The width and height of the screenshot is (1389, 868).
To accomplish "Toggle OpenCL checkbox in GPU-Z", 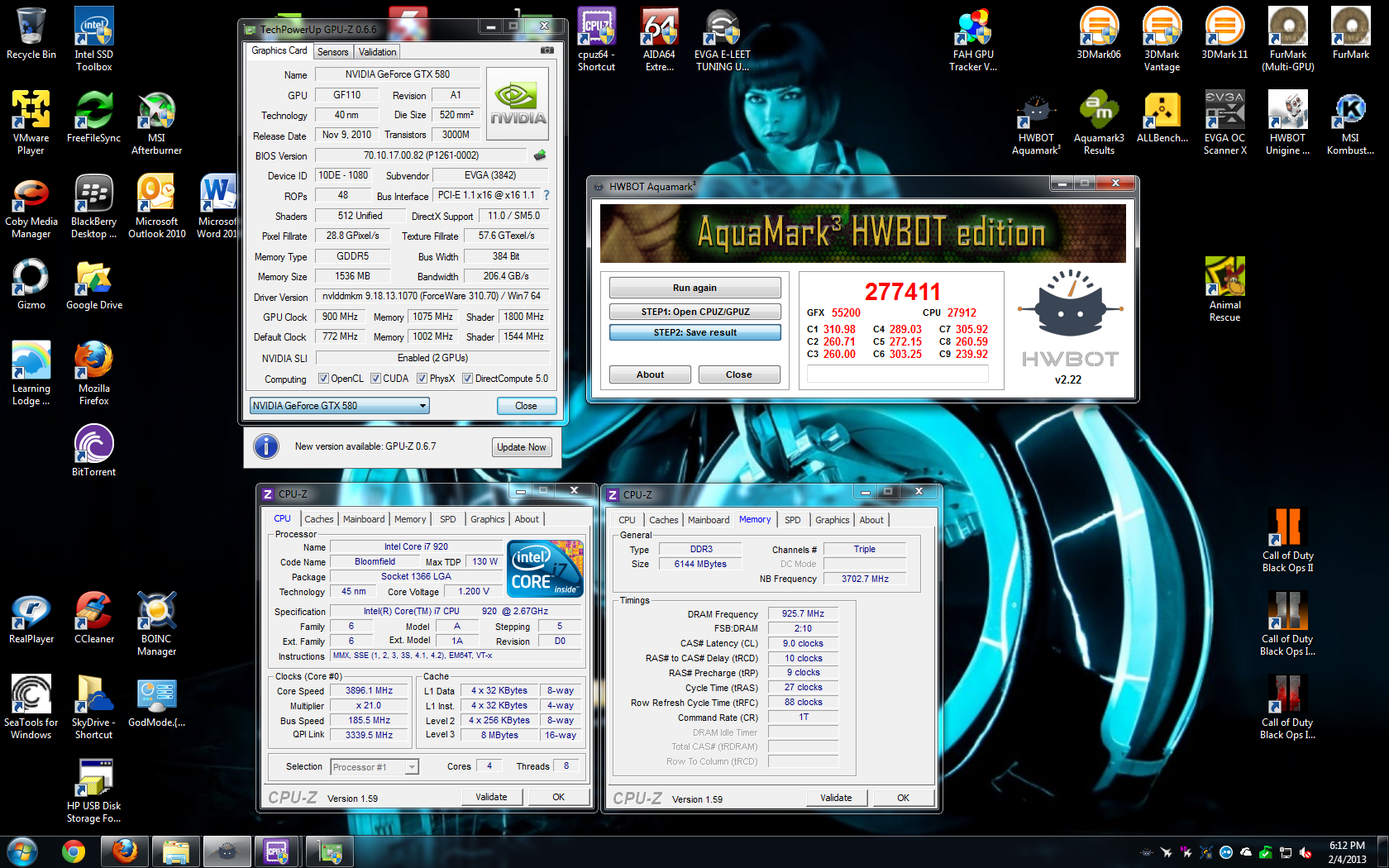I will click(323, 379).
